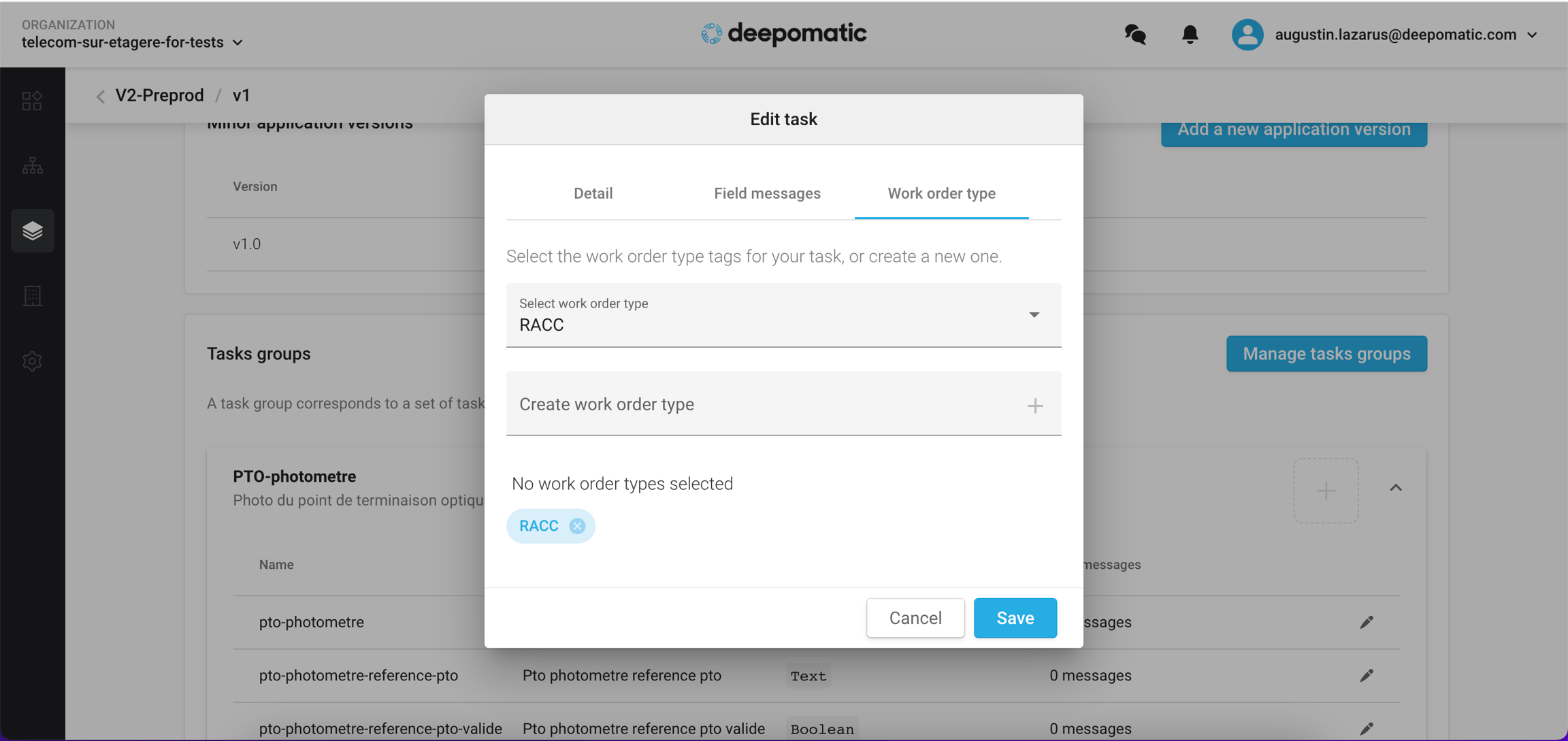Viewport: 1568px width, 741px height.
Task: Expand the Select work order type dropdown
Action: [1034, 315]
